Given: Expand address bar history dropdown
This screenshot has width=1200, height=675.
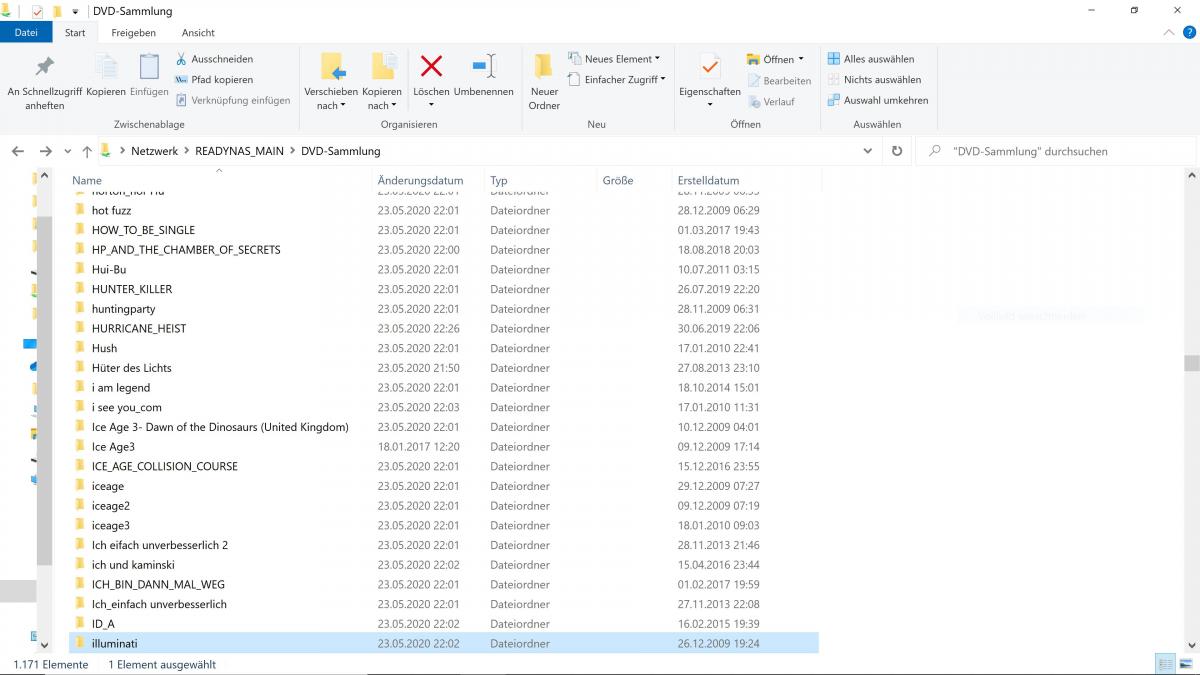Looking at the screenshot, I should coord(867,151).
